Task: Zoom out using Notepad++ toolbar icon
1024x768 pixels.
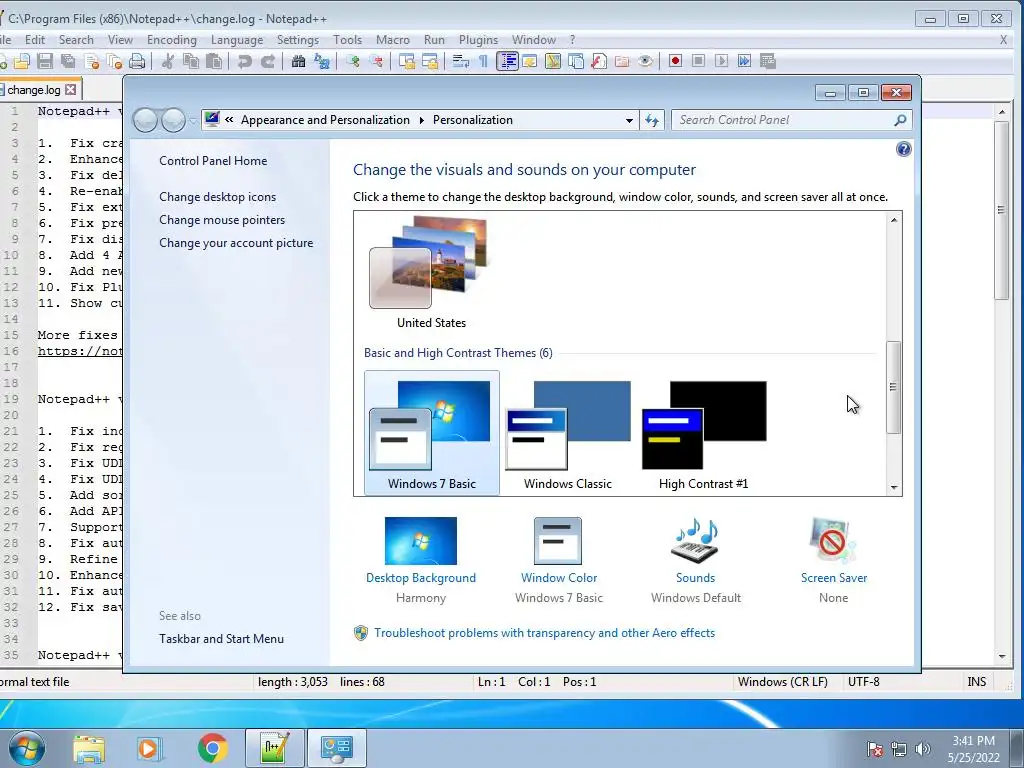Action: point(376,61)
